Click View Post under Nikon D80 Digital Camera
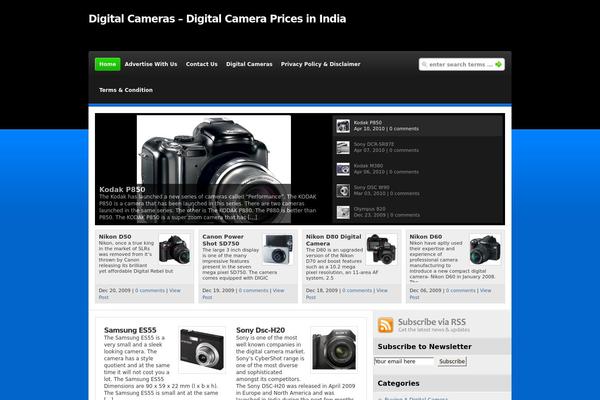Screen dimensions: 600x400 pos(382,291)
